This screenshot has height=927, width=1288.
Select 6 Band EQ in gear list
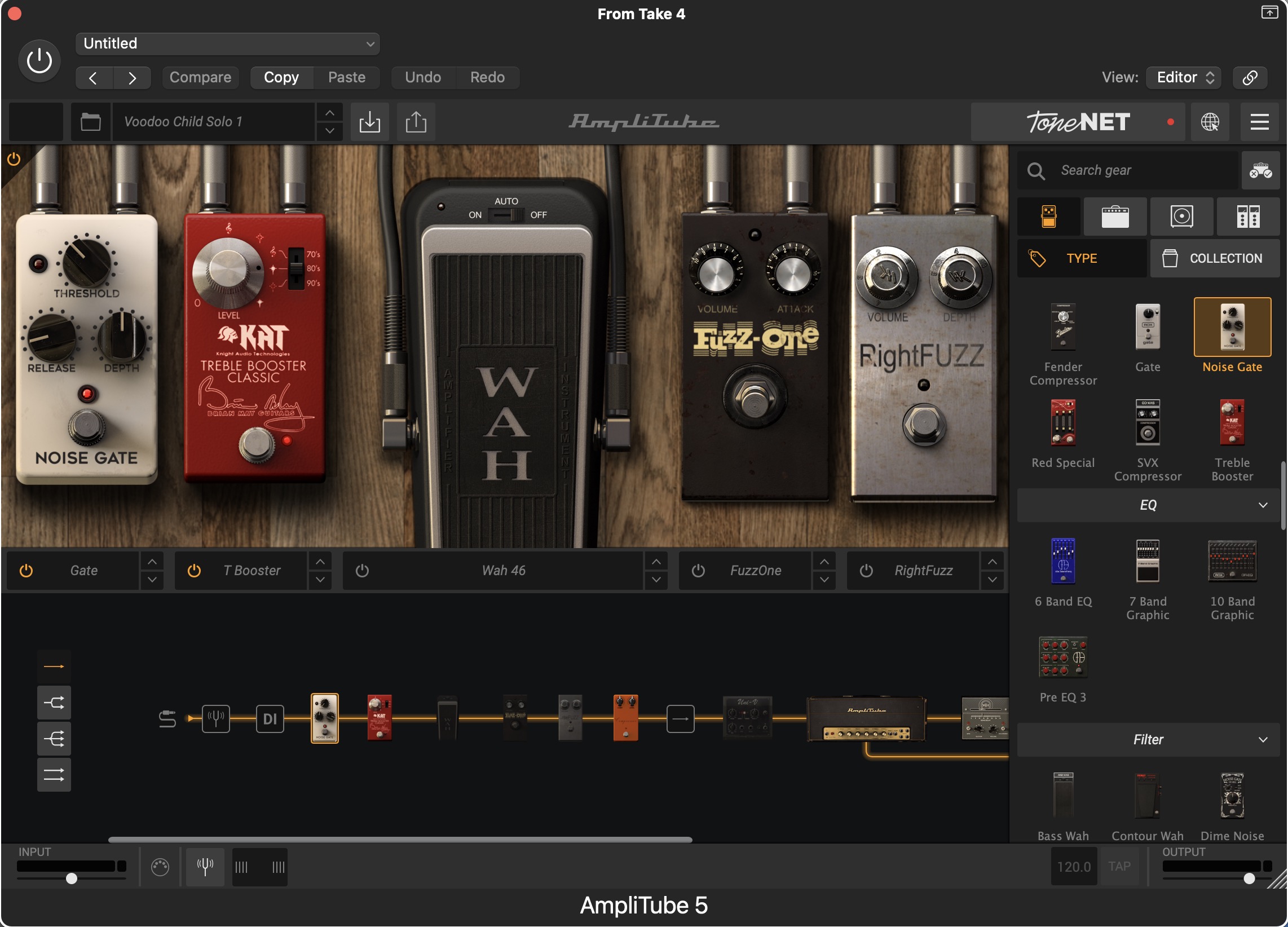[x=1062, y=572]
